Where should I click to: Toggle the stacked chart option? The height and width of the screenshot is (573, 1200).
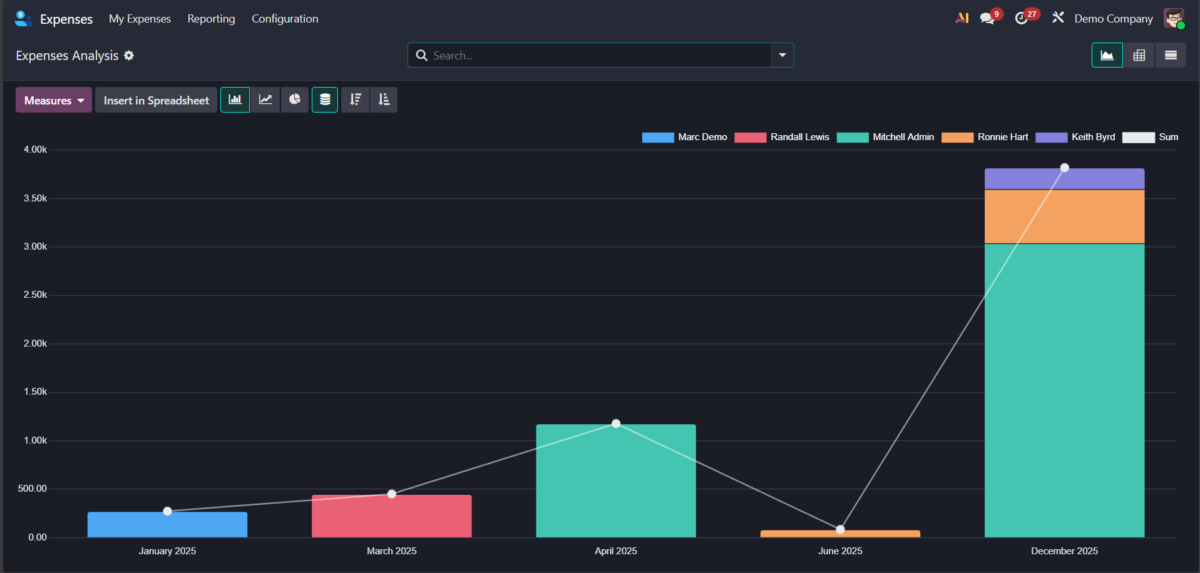[325, 100]
